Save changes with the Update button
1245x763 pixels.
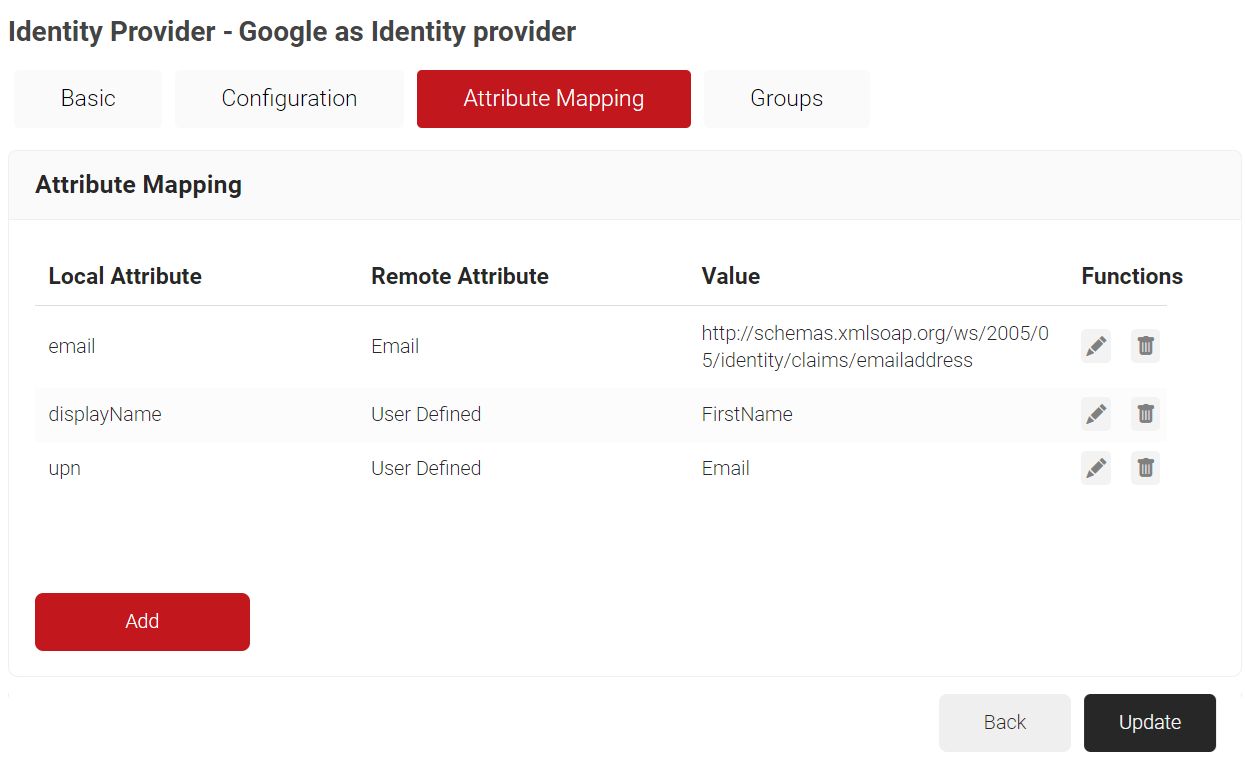pyautogui.click(x=1149, y=722)
